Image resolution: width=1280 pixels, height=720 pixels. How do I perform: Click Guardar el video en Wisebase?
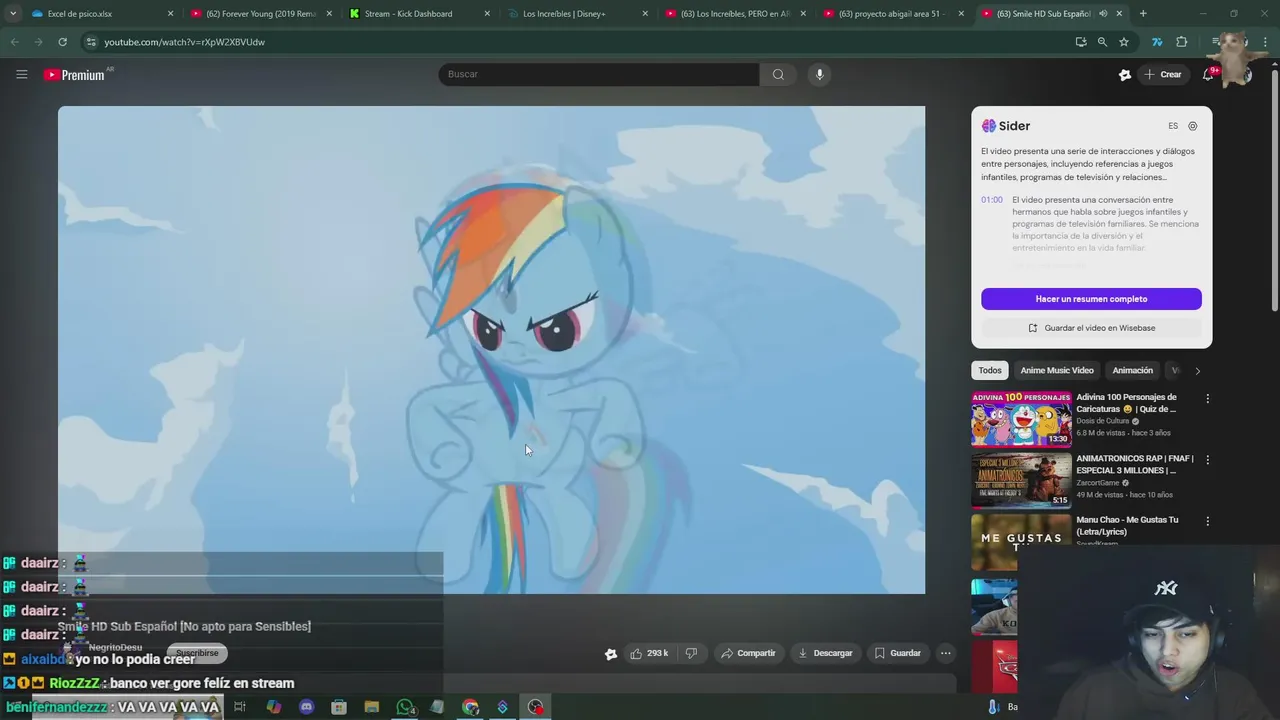1091,328
